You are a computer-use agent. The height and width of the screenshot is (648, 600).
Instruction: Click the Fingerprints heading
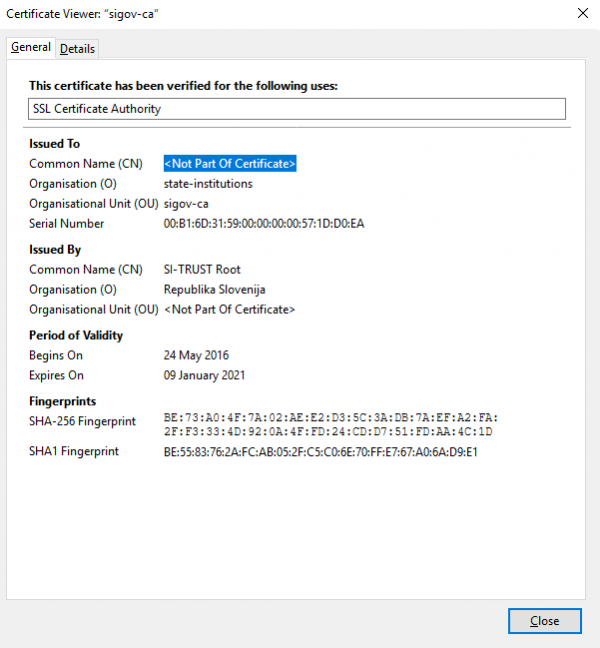tap(62, 401)
